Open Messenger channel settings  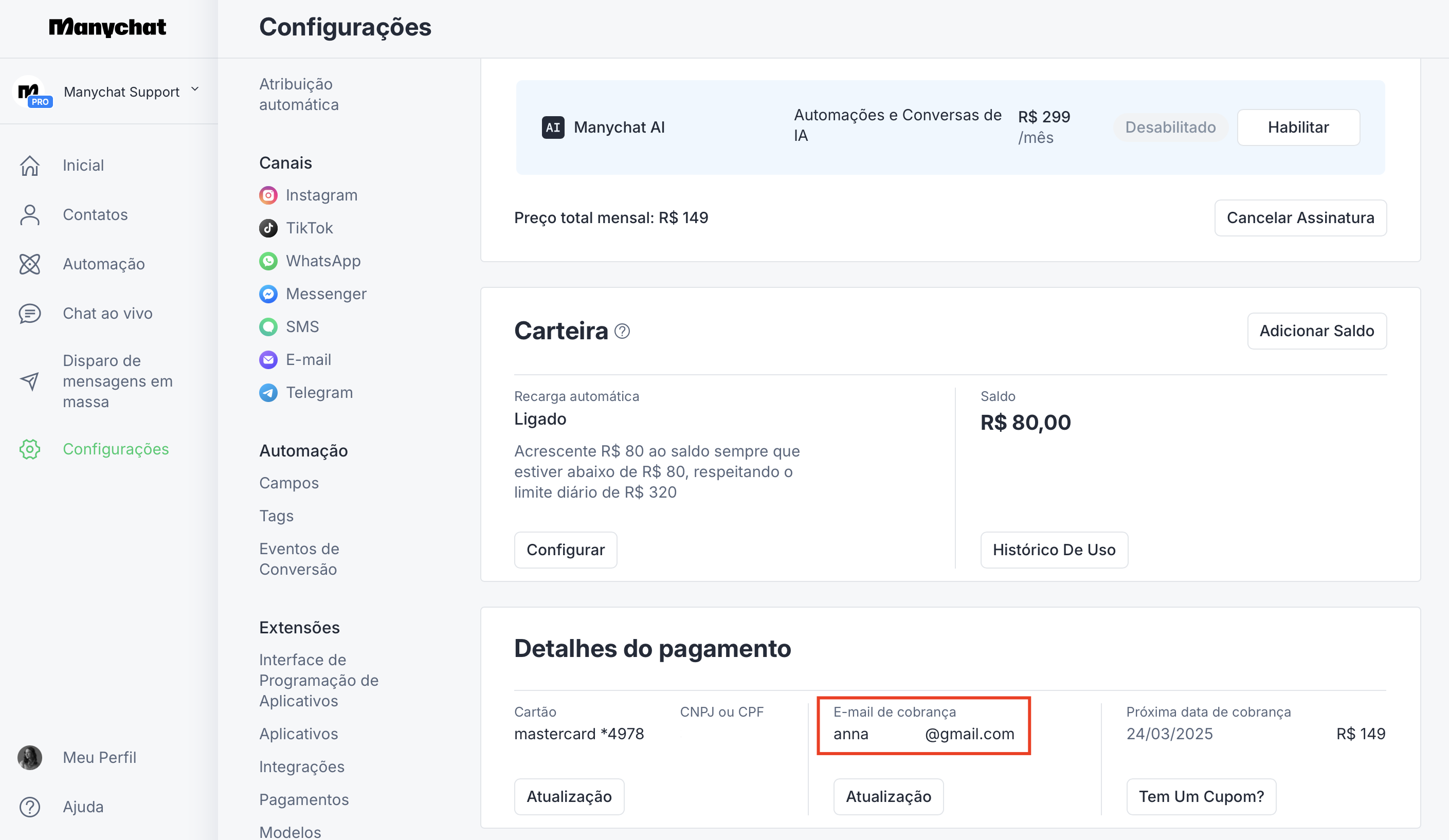pyautogui.click(x=326, y=295)
